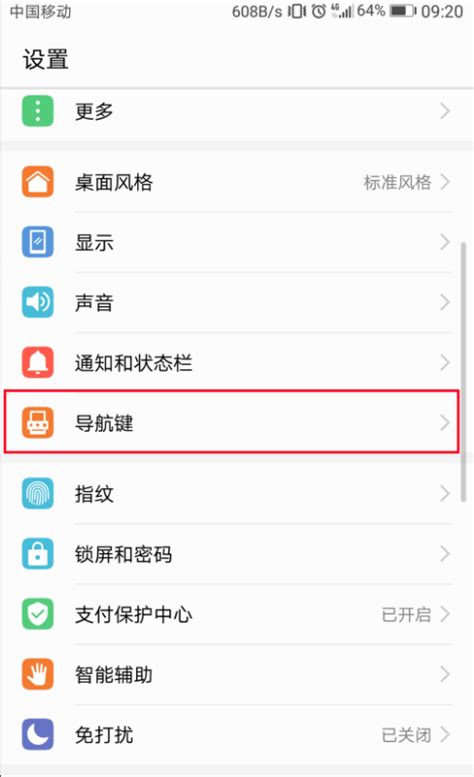The image size is (474, 777).
Task: Tap the 已关闭 status of 免打扰
Action: [x=406, y=735]
